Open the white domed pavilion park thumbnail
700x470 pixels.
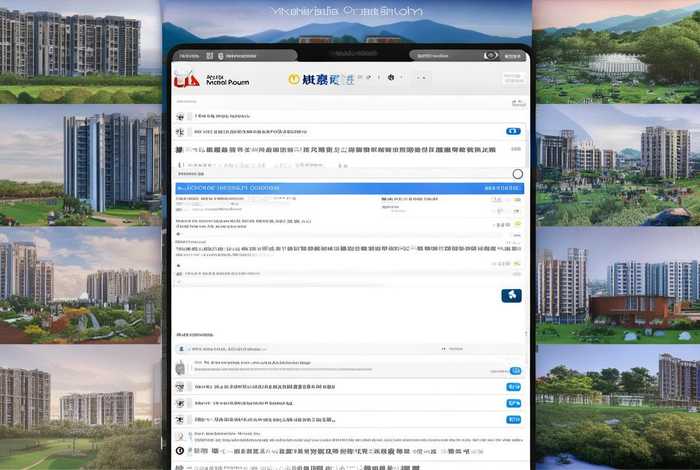(618, 52)
